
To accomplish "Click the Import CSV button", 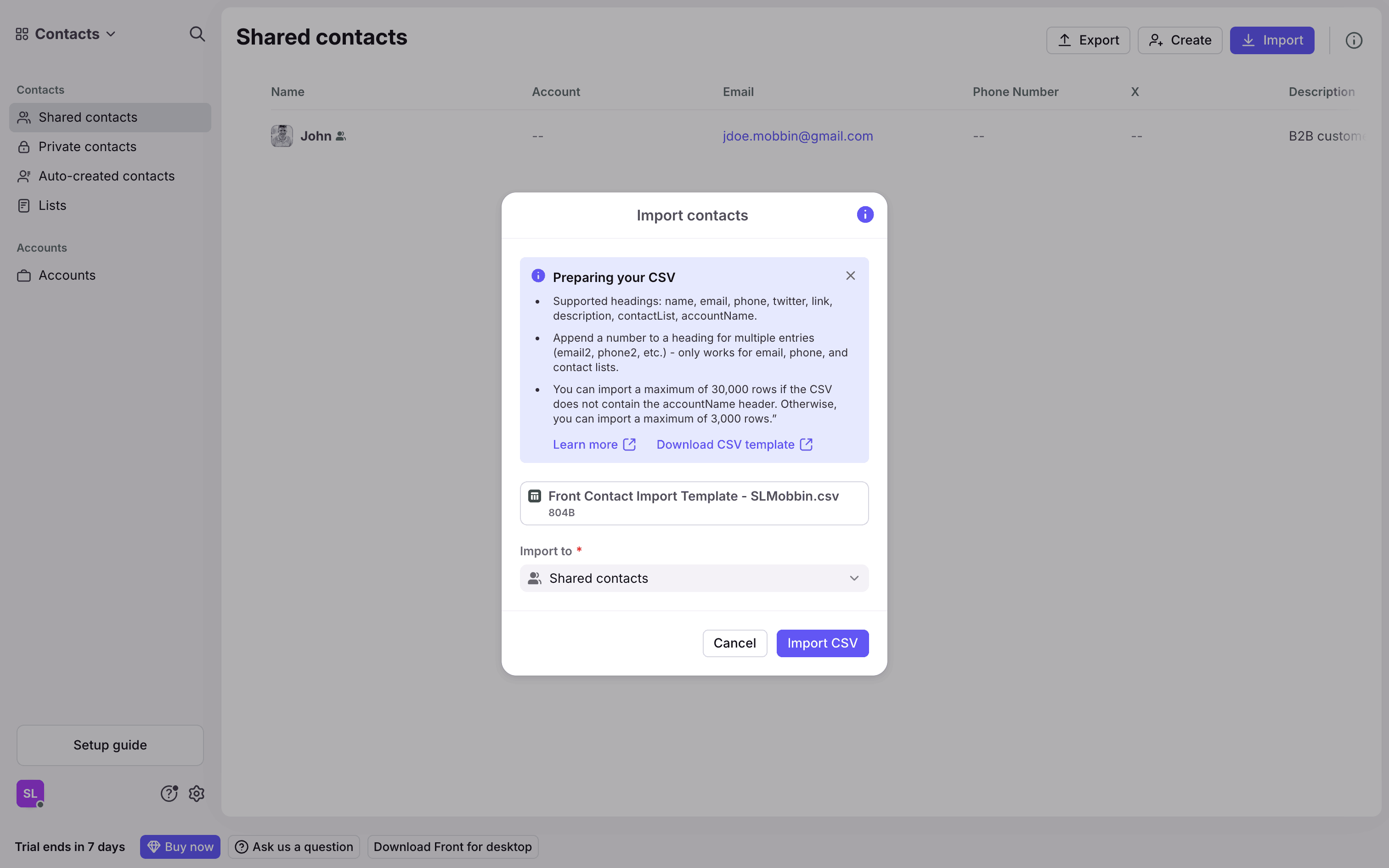I will click(822, 643).
